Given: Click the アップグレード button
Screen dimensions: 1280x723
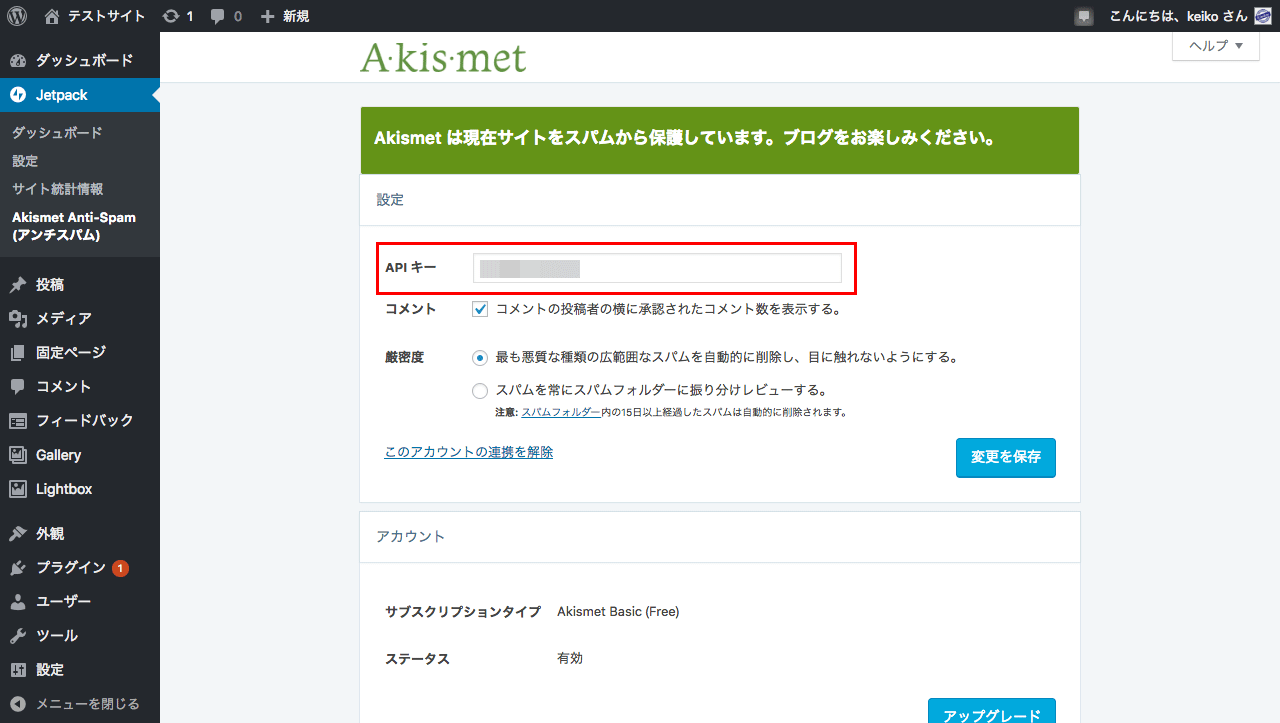Looking at the screenshot, I should pyautogui.click(x=992, y=711).
